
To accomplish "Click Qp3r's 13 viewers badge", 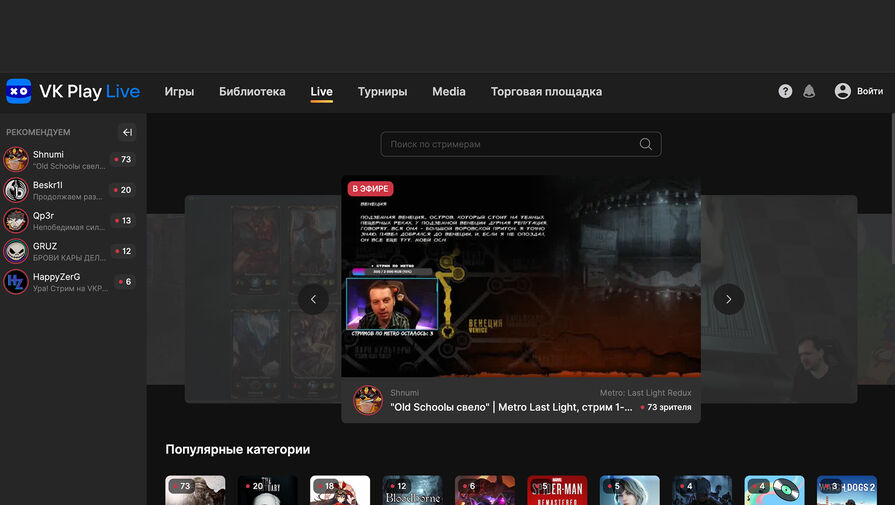I will click(123, 220).
